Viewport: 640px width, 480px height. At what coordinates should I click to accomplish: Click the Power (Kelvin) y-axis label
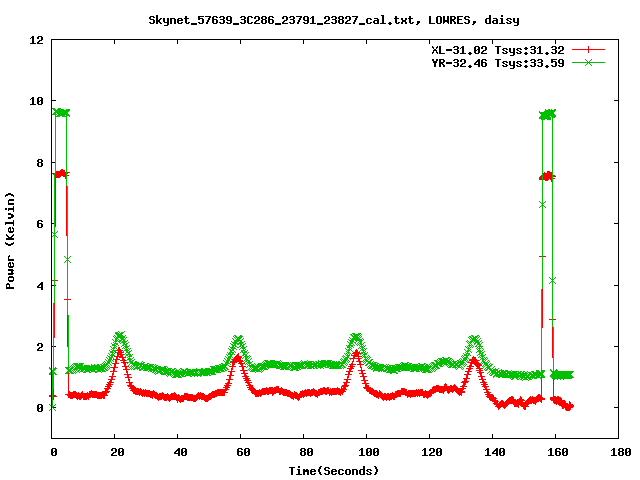pyautogui.click(x=10, y=241)
